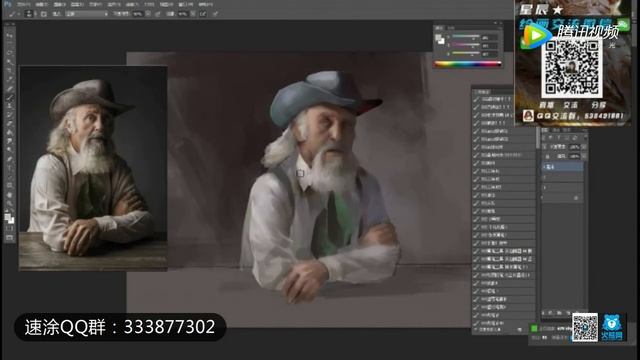Image resolution: width=640 pixels, height=360 pixels.
Task: Open Layers panel opacity dropdown arrow
Action: point(584,146)
